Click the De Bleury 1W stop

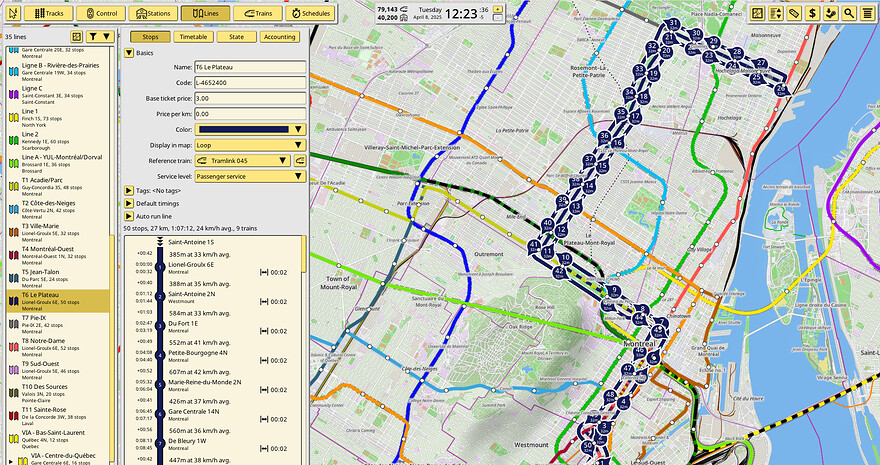point(213,445)
